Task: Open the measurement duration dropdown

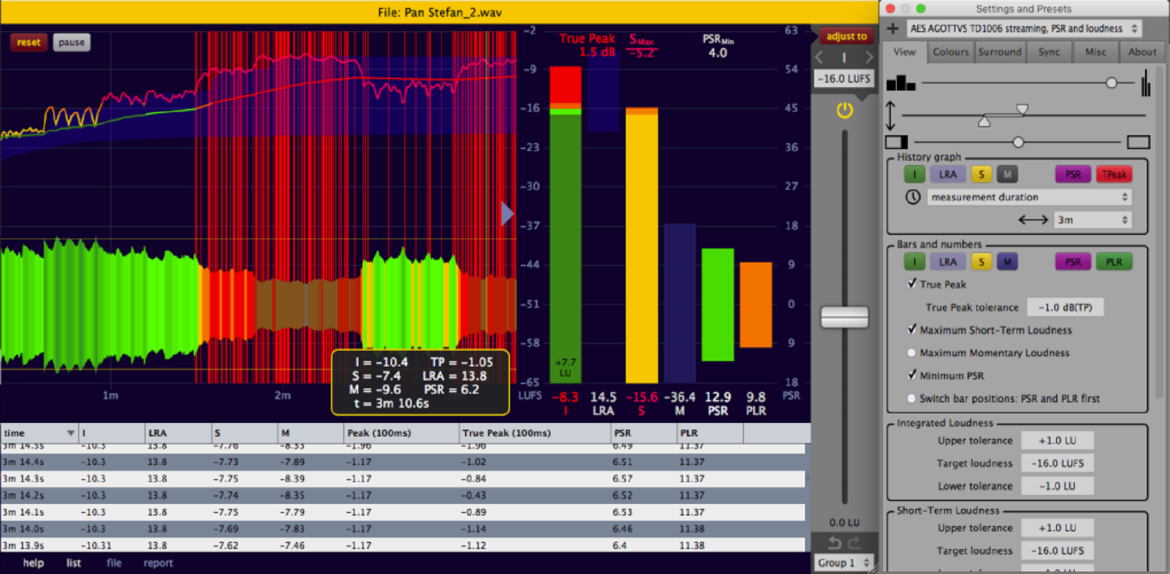Action: click(1029, 198)
